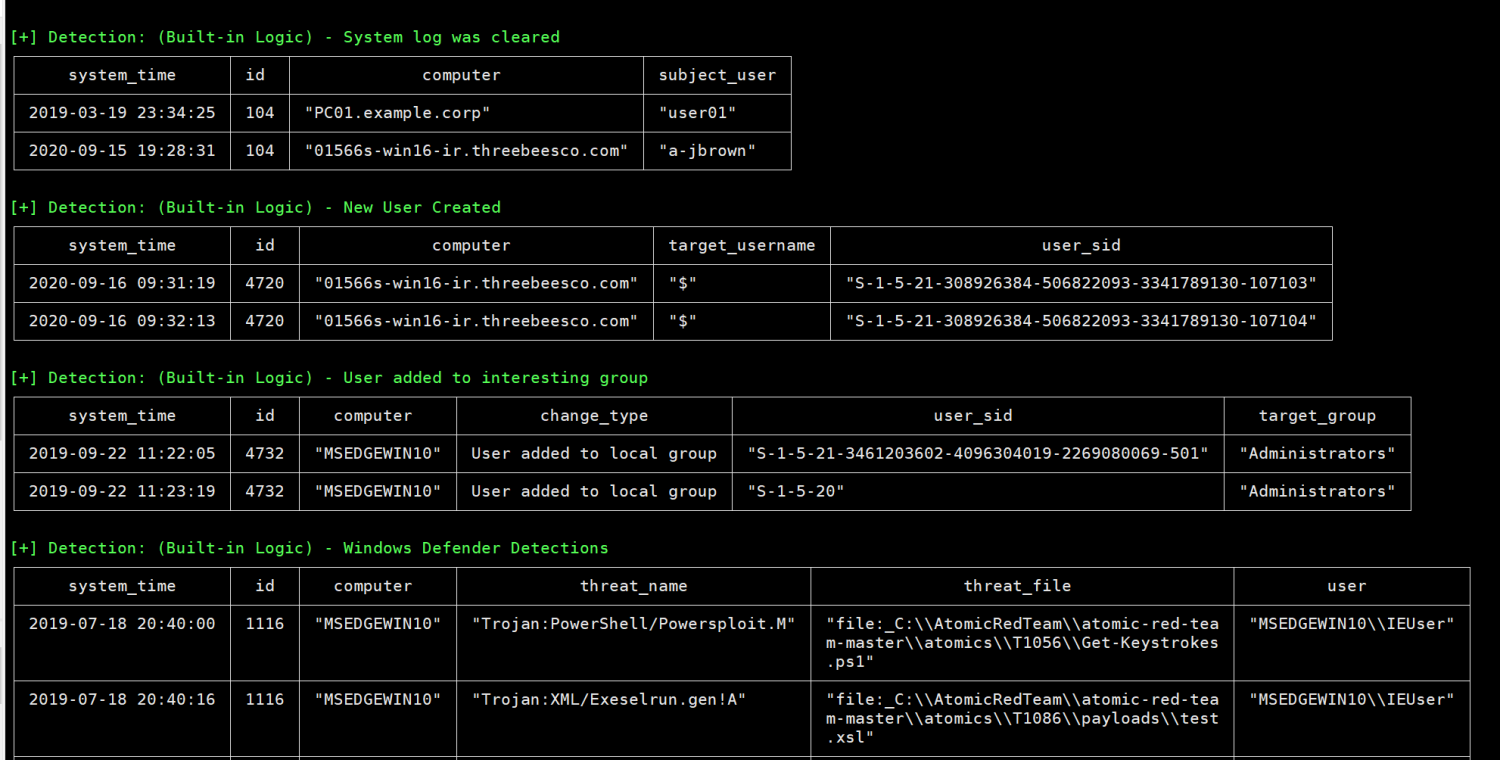Click "Trojan:XML/Exeselrun.gen!A" threat name

pyautogui.click(x=609, y=699)
